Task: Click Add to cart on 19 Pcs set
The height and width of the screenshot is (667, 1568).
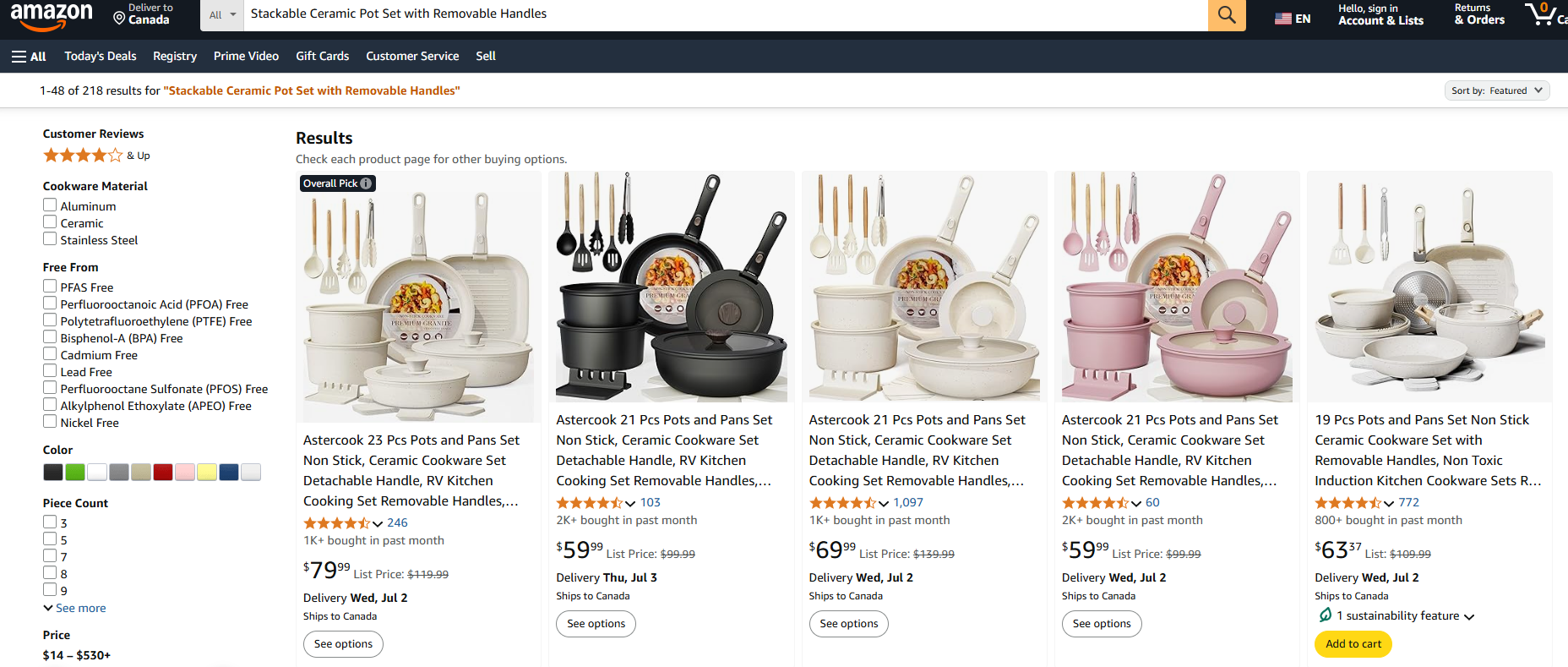Action: click(x=1353, y=643)
